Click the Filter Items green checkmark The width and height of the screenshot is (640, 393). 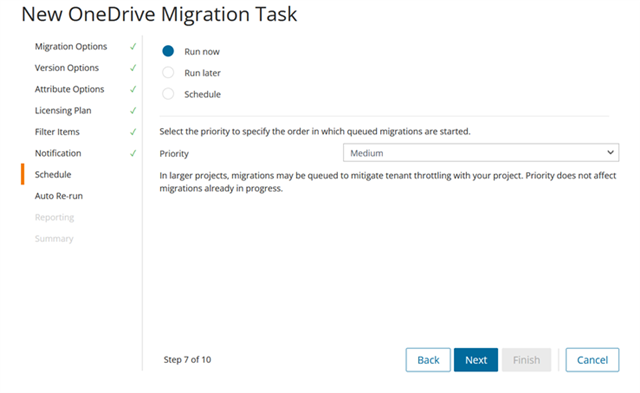[x=133, y=132]
